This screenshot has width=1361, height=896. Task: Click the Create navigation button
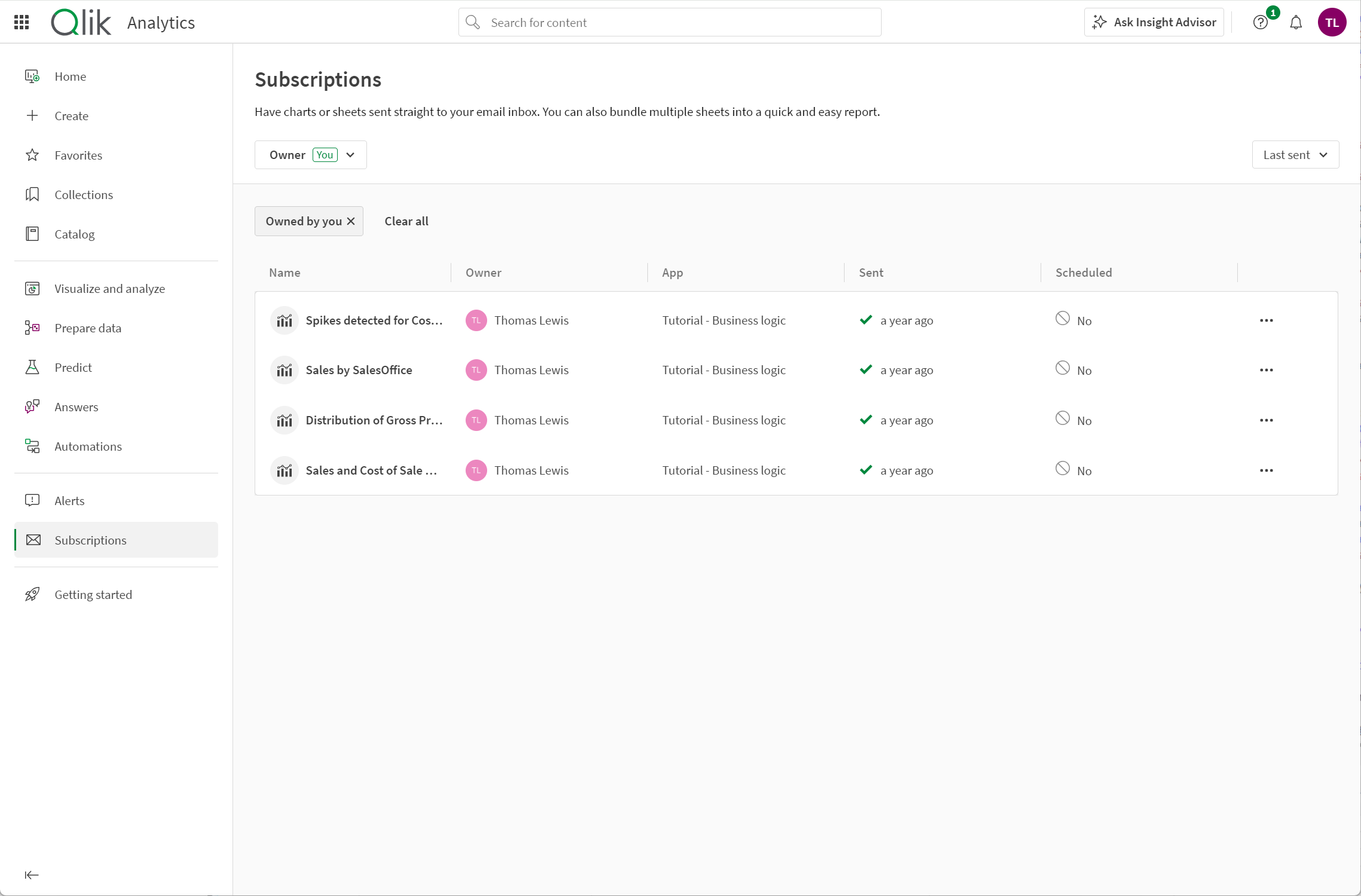(71, 115)
